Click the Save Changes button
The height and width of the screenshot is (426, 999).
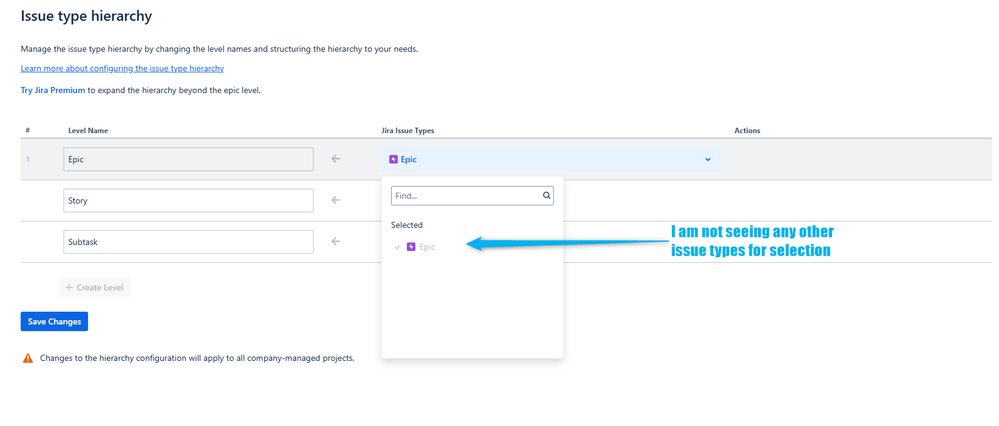point(54,322)
